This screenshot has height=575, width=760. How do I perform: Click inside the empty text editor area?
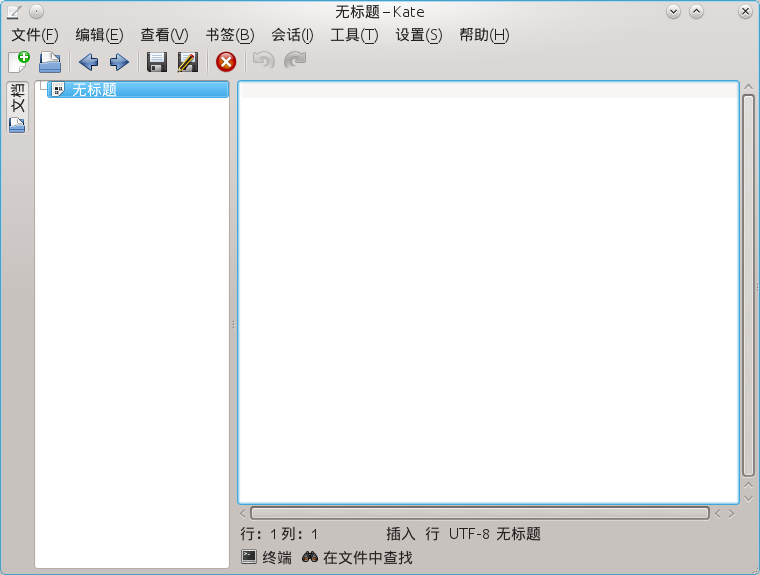tap(489, 292)
